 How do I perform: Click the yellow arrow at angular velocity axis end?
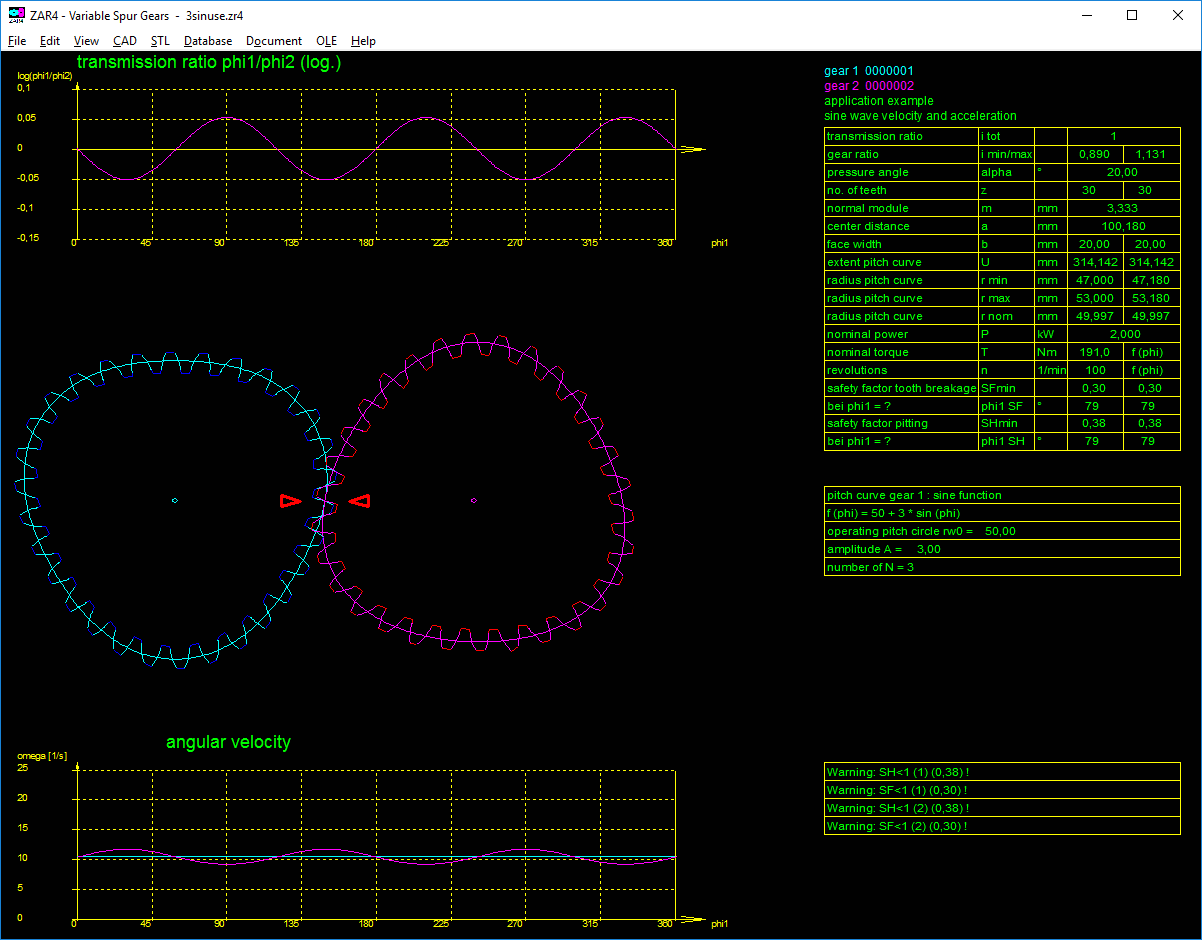(x=693, y=919)
